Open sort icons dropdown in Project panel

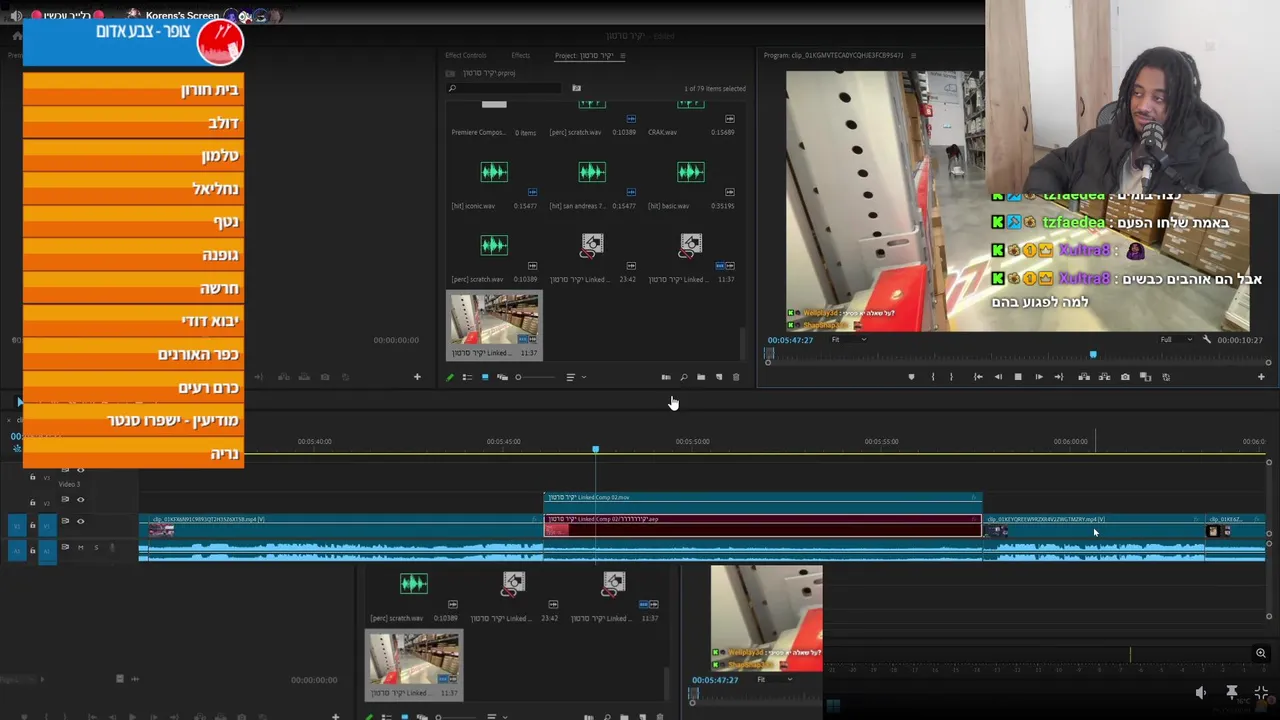click(575, 377)
